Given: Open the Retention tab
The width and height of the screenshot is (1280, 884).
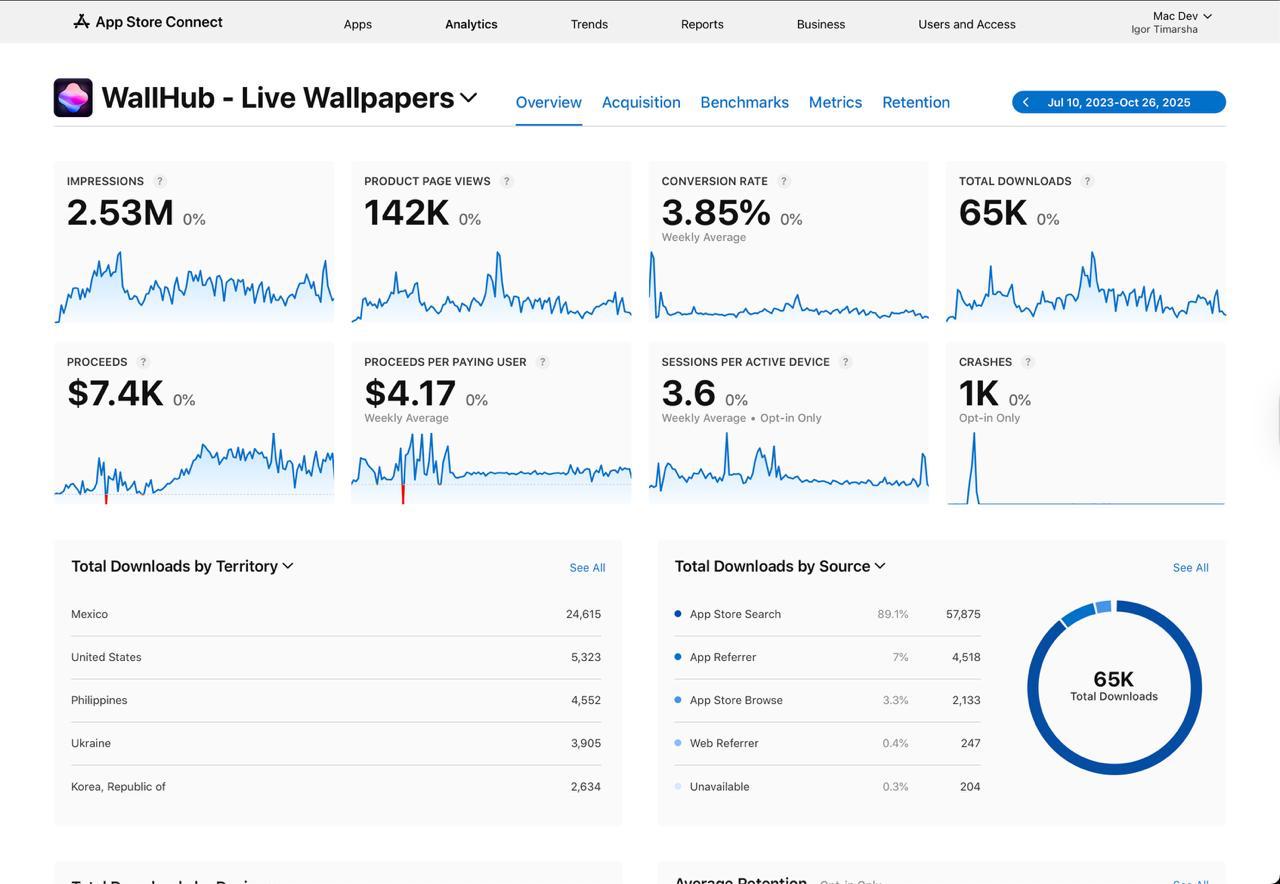Looking at the screenshot, I should click(x=916, y=102).
